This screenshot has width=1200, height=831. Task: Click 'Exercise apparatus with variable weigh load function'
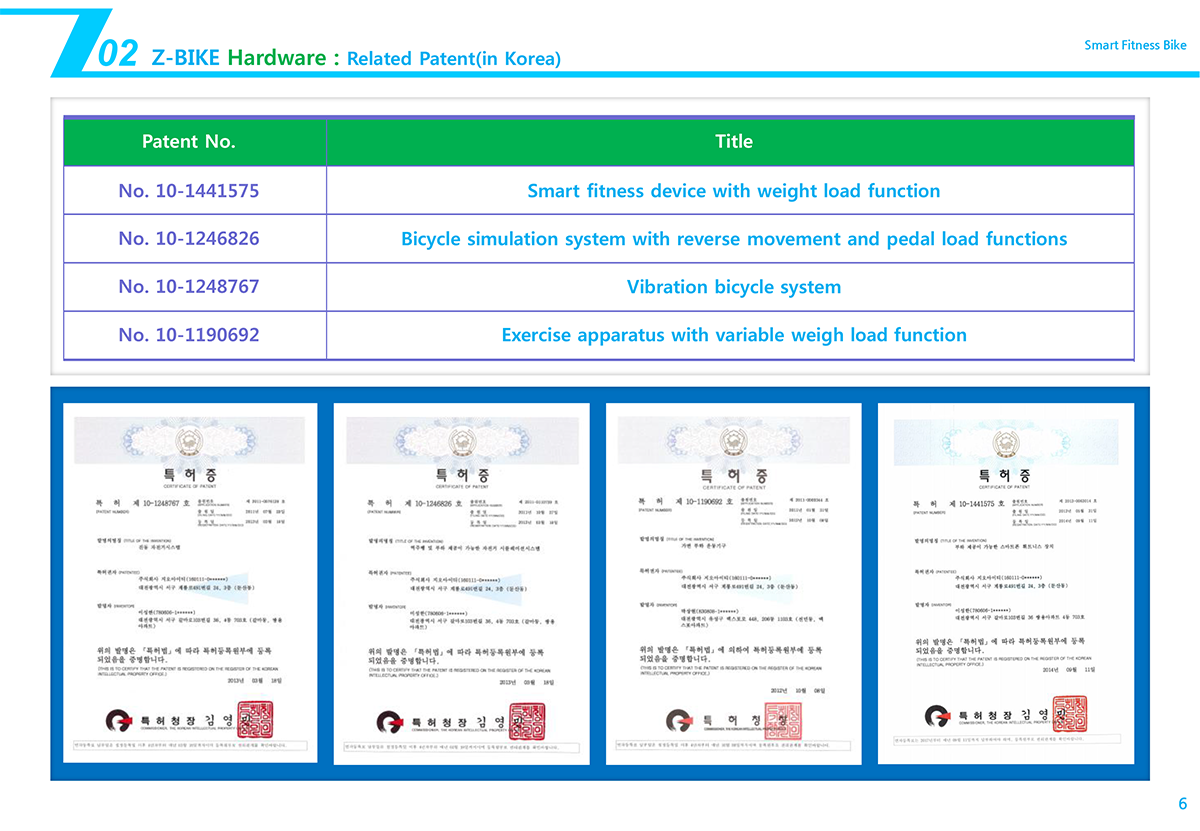(x=733, y=335)
